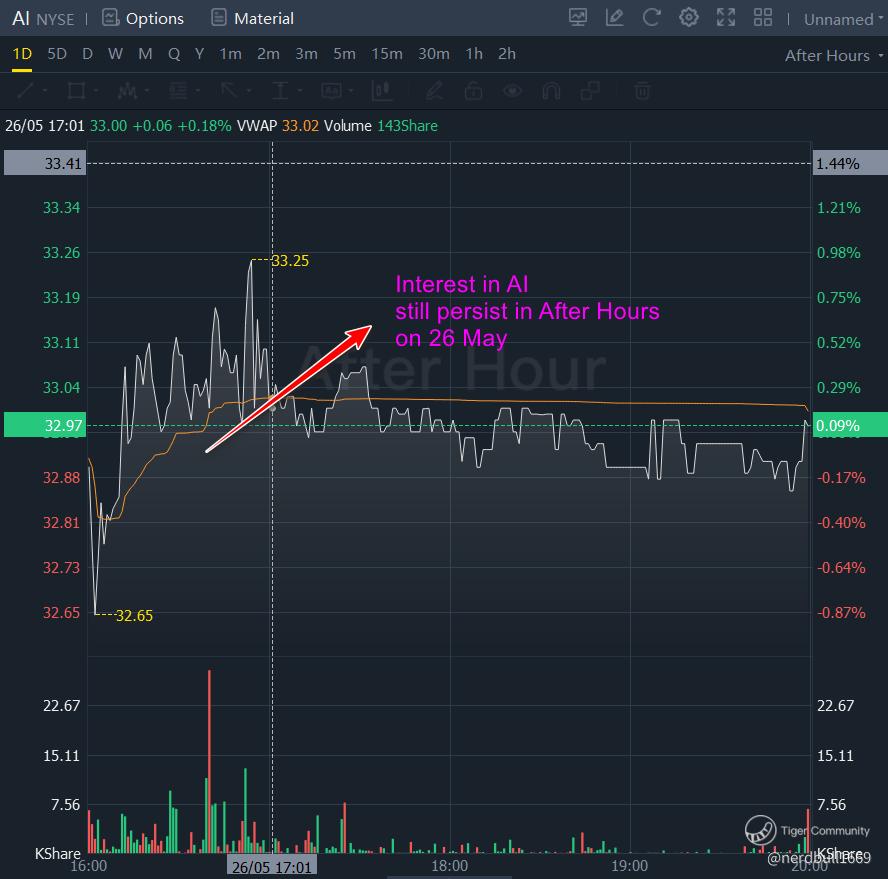Click the pencil edit drawings icon
The image size is (888, 879).
(434, 90)
